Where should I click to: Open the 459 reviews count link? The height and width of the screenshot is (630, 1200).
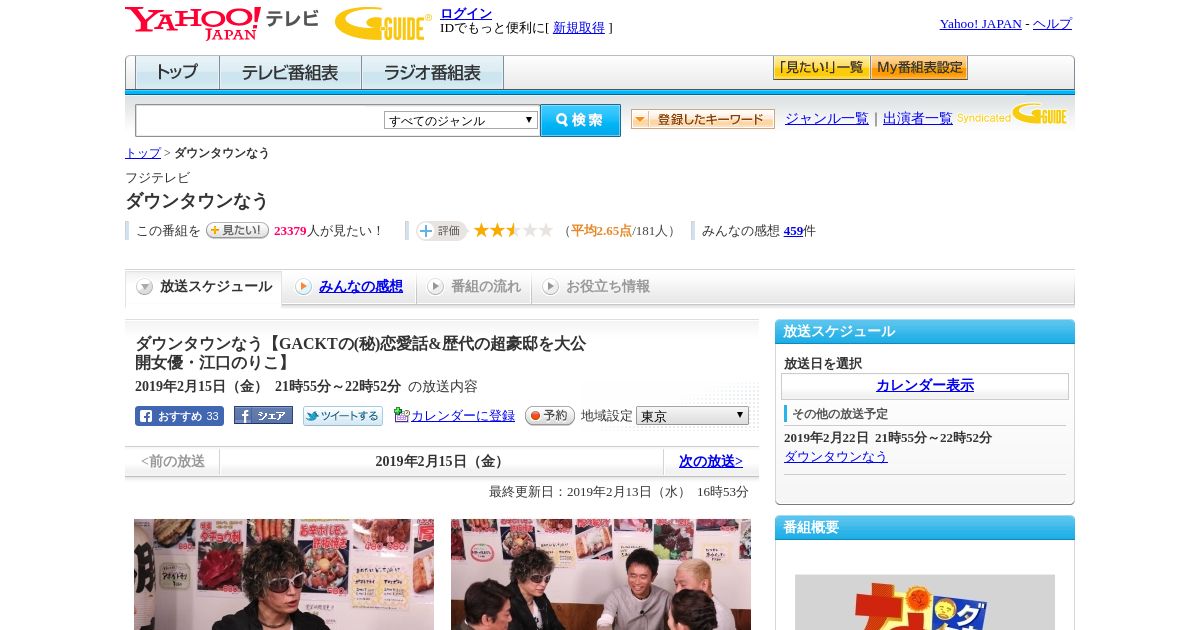point(793,231)
